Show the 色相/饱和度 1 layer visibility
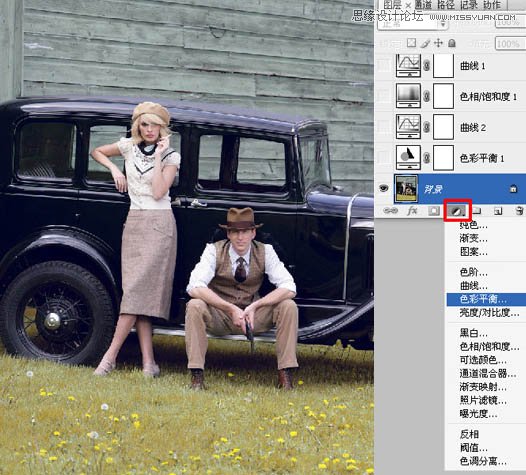Screen dimensions: 526x475 click(383, 96)
